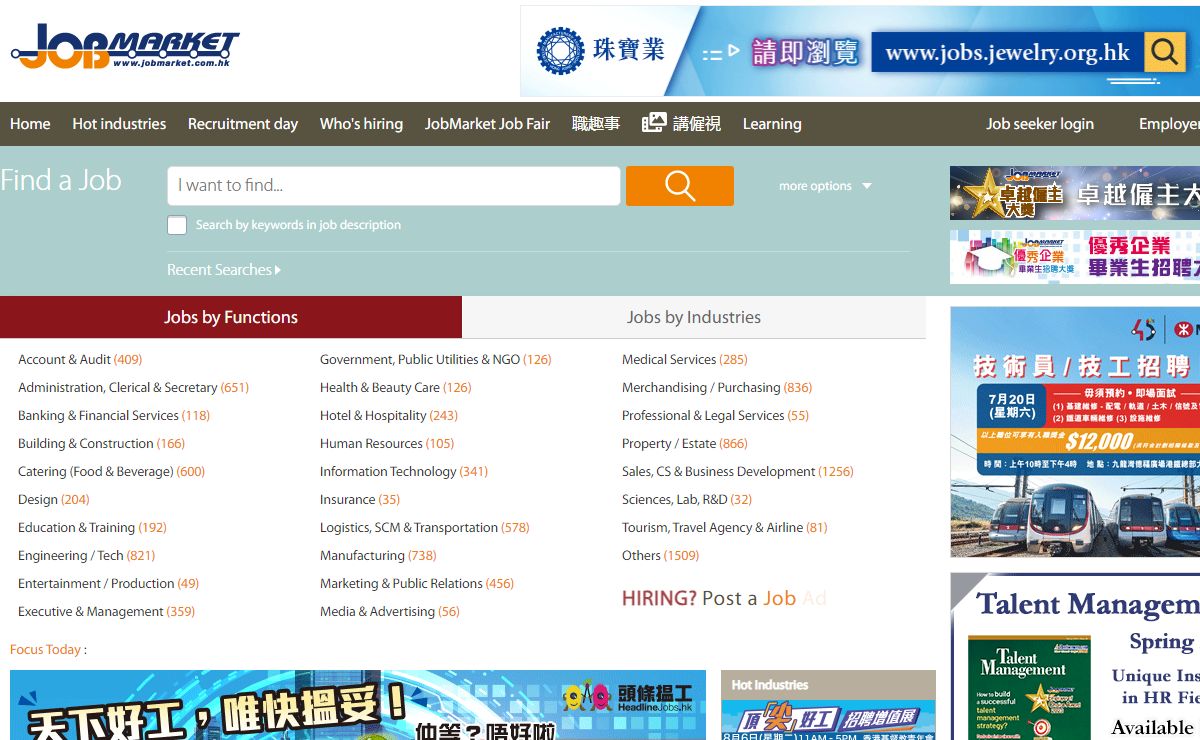This screenshot has width=1200, height=740.
Task: Open the Learning menu item
Action: (x=772, y=124)
